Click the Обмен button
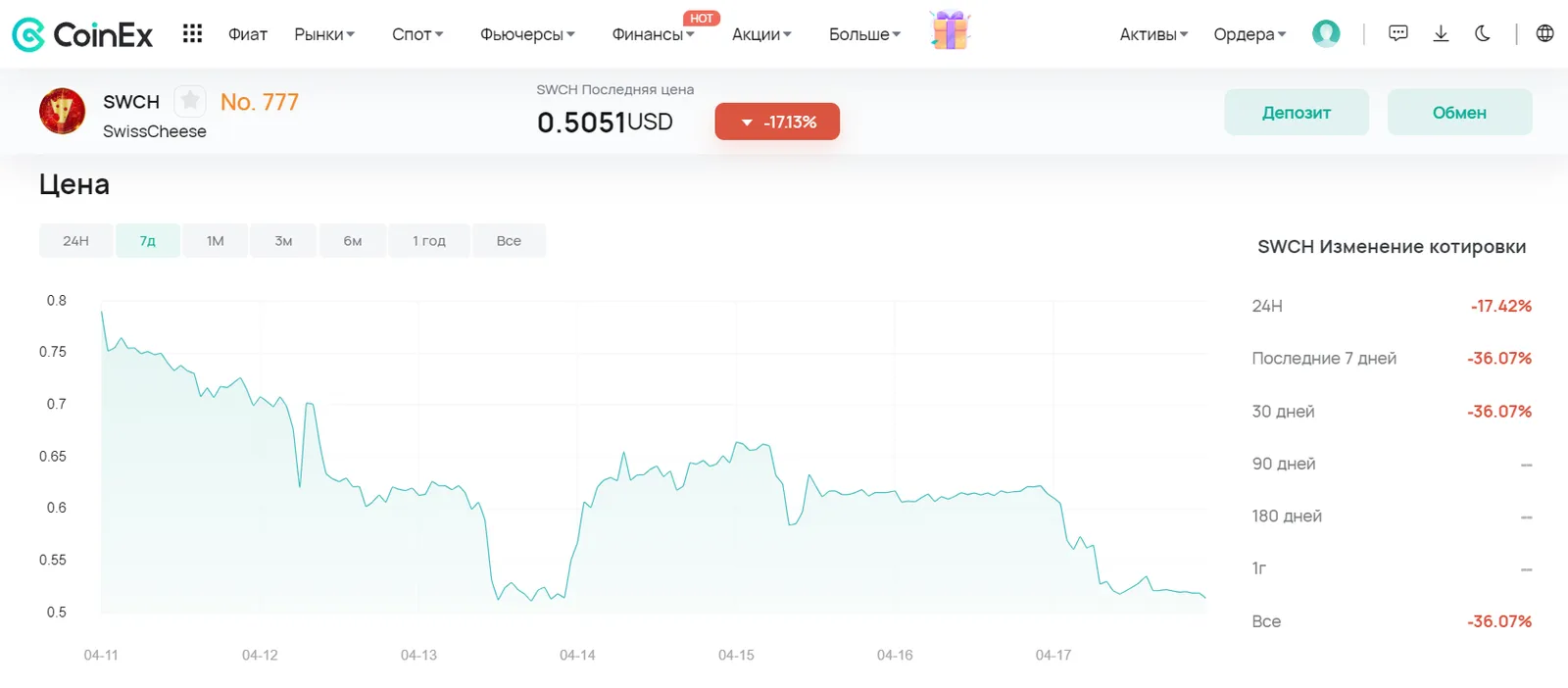 click(x=1460, y=113)
